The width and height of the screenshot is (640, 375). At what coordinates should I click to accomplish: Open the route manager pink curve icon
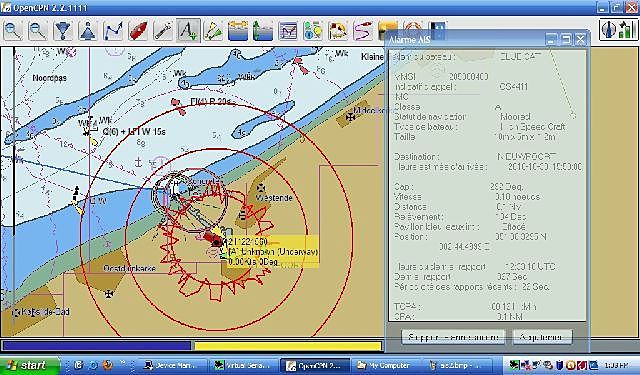pos(363,31)
